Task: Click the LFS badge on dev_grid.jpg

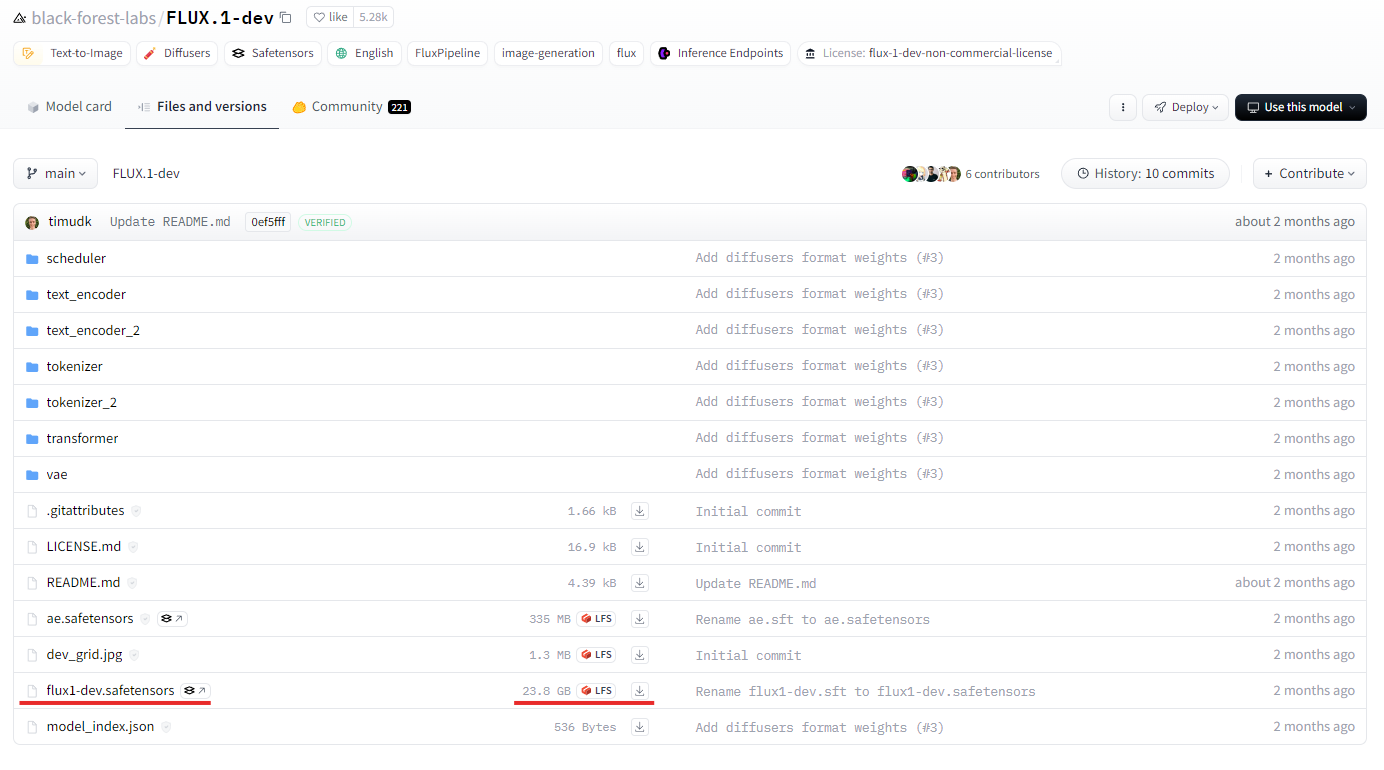Action: point(596,655)
